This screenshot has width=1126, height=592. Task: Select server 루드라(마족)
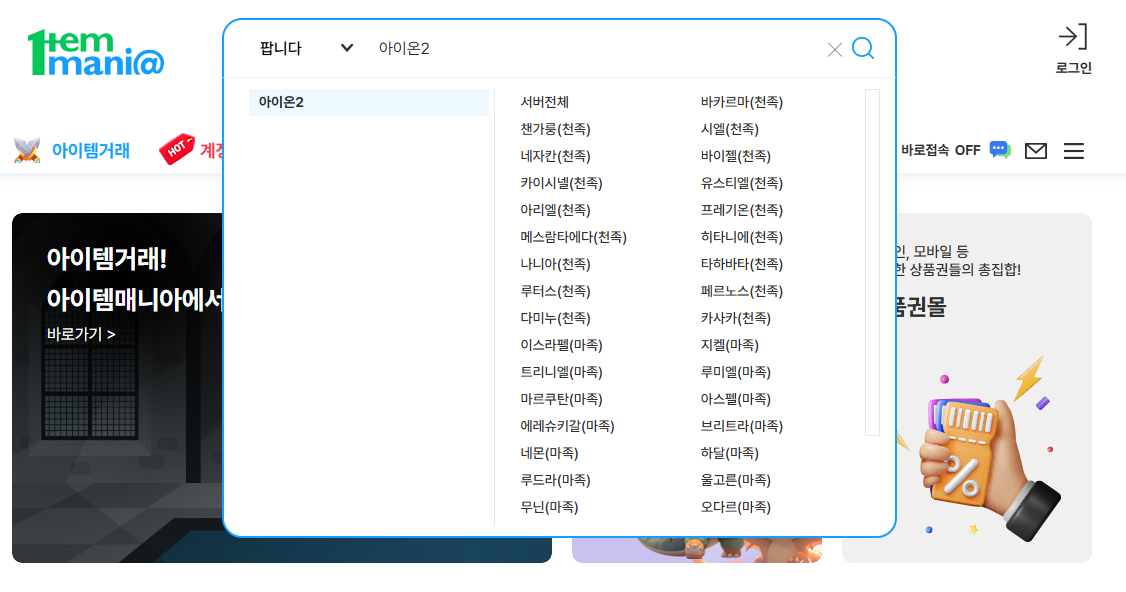[555, 480]
